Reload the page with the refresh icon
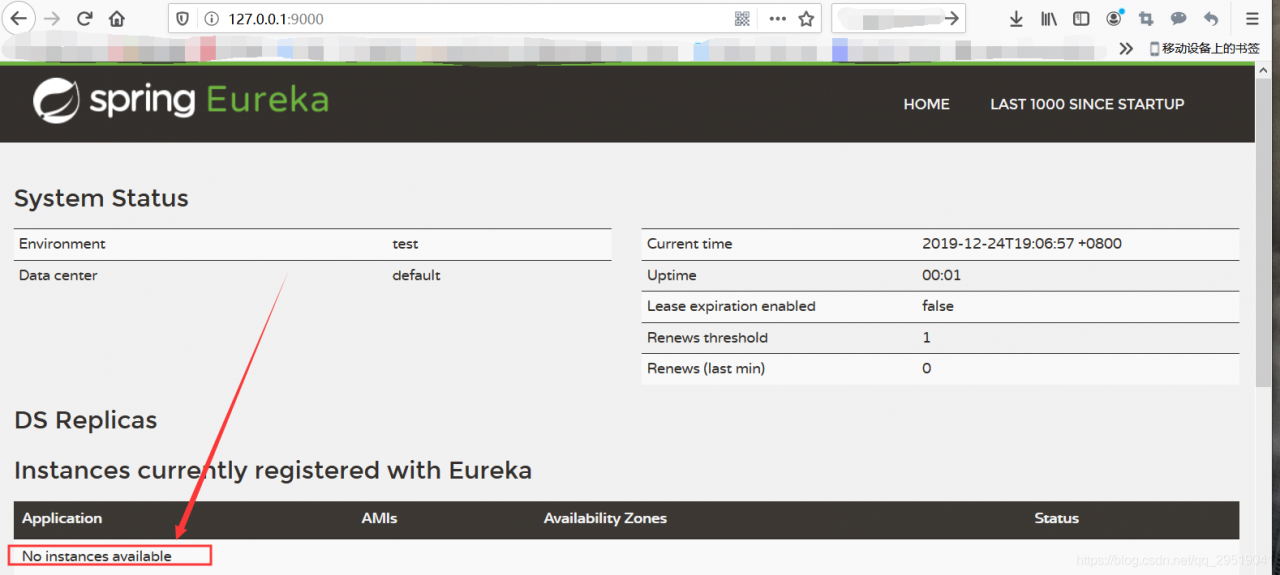Image resolution: width=1280 pixels, height=575 pixels. [85, 18]
